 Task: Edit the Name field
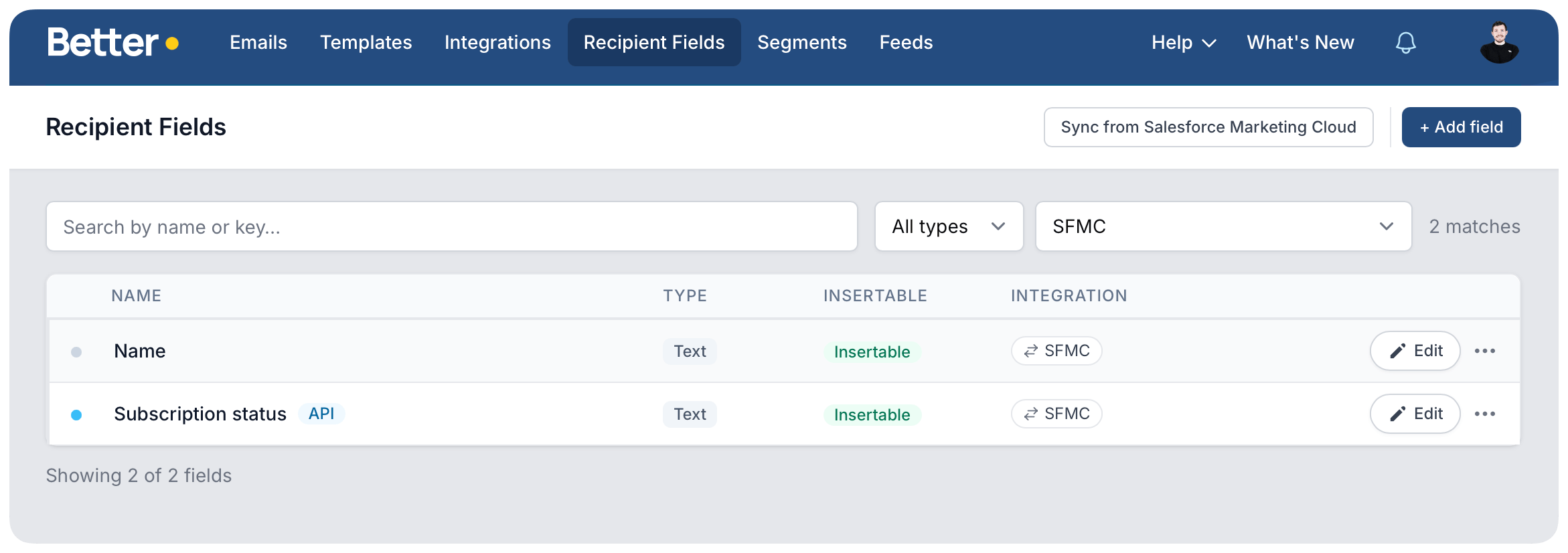[x=1415, y=351]
